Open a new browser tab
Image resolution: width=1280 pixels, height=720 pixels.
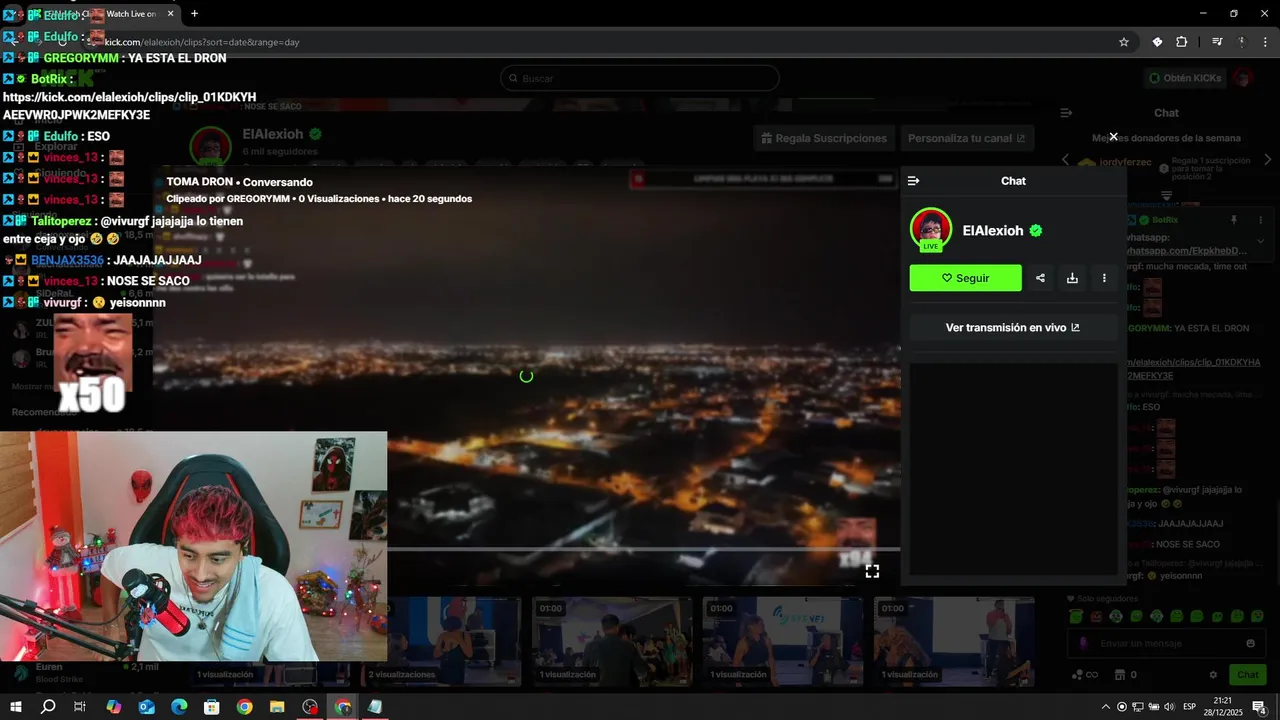(x=194, y=13)
